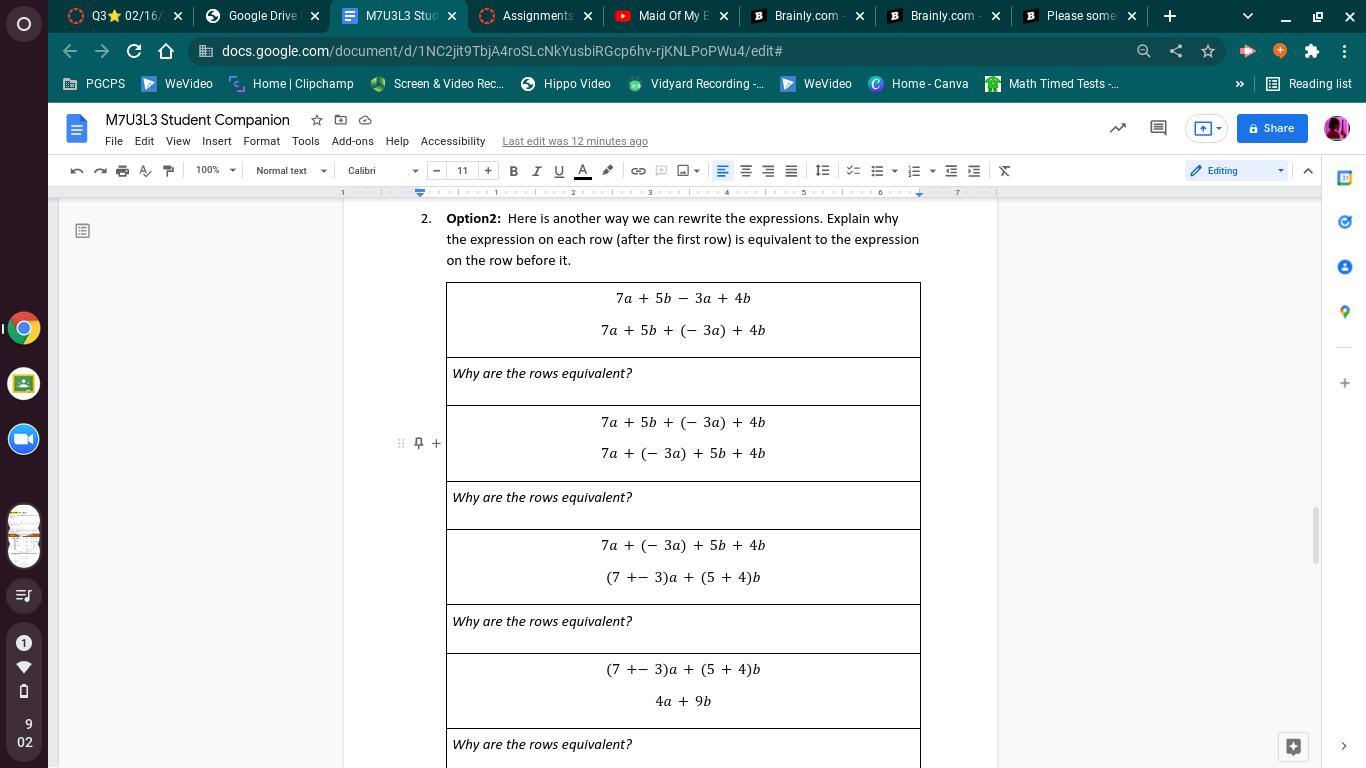Open the File menu

[114, 141]
